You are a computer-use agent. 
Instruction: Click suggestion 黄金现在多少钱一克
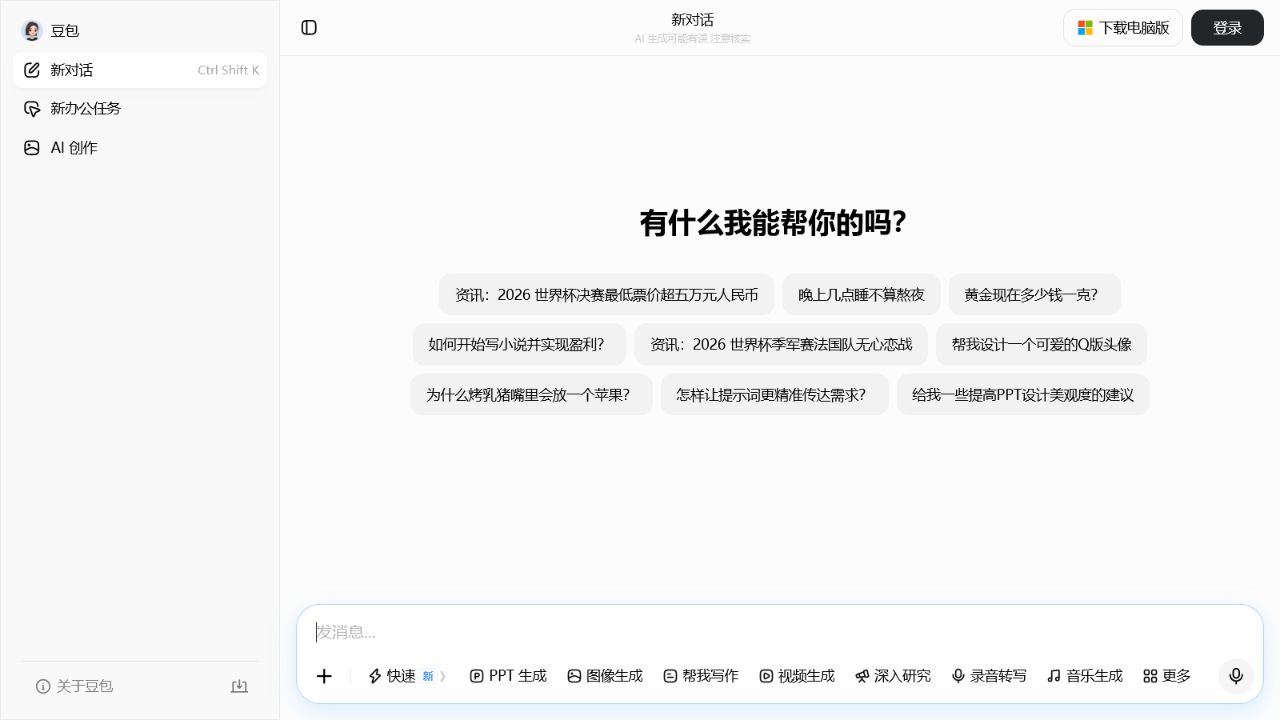1035,294
